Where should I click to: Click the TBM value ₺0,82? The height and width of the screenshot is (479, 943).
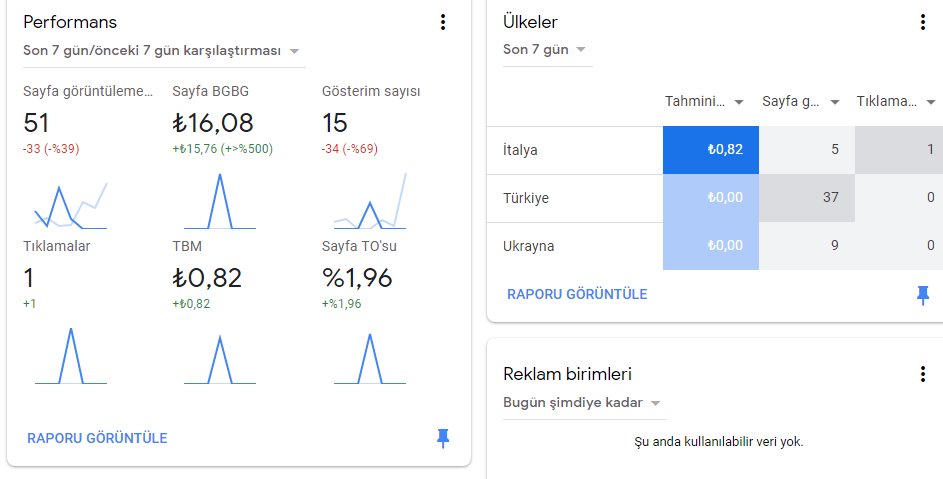tap(207, 278)
